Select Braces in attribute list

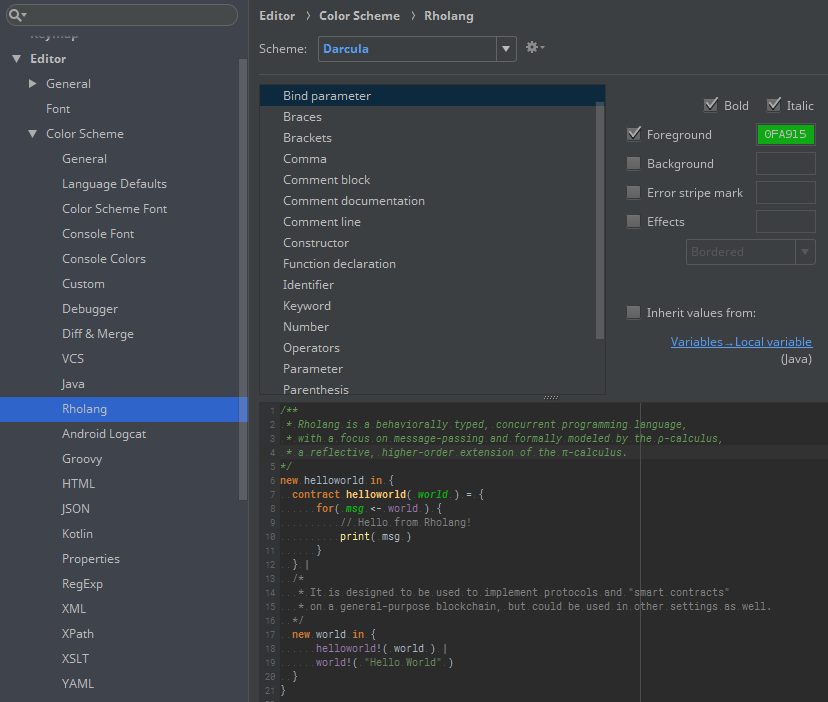428,117
